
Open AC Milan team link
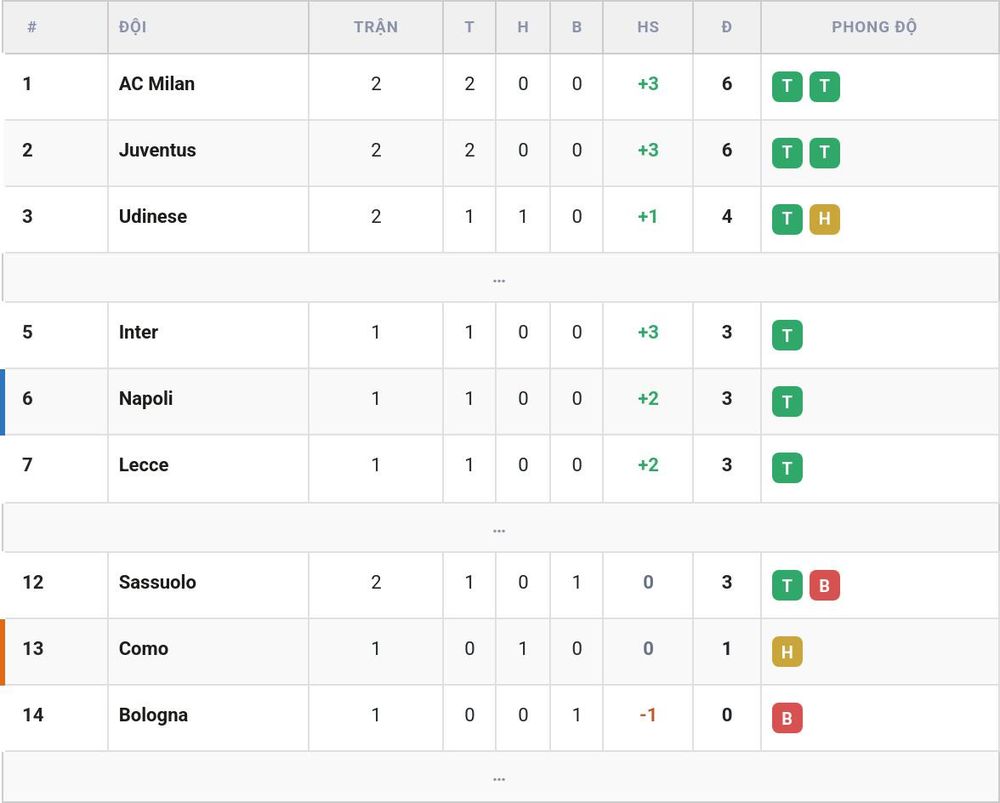pyautogui.click(x=156, y=84)
